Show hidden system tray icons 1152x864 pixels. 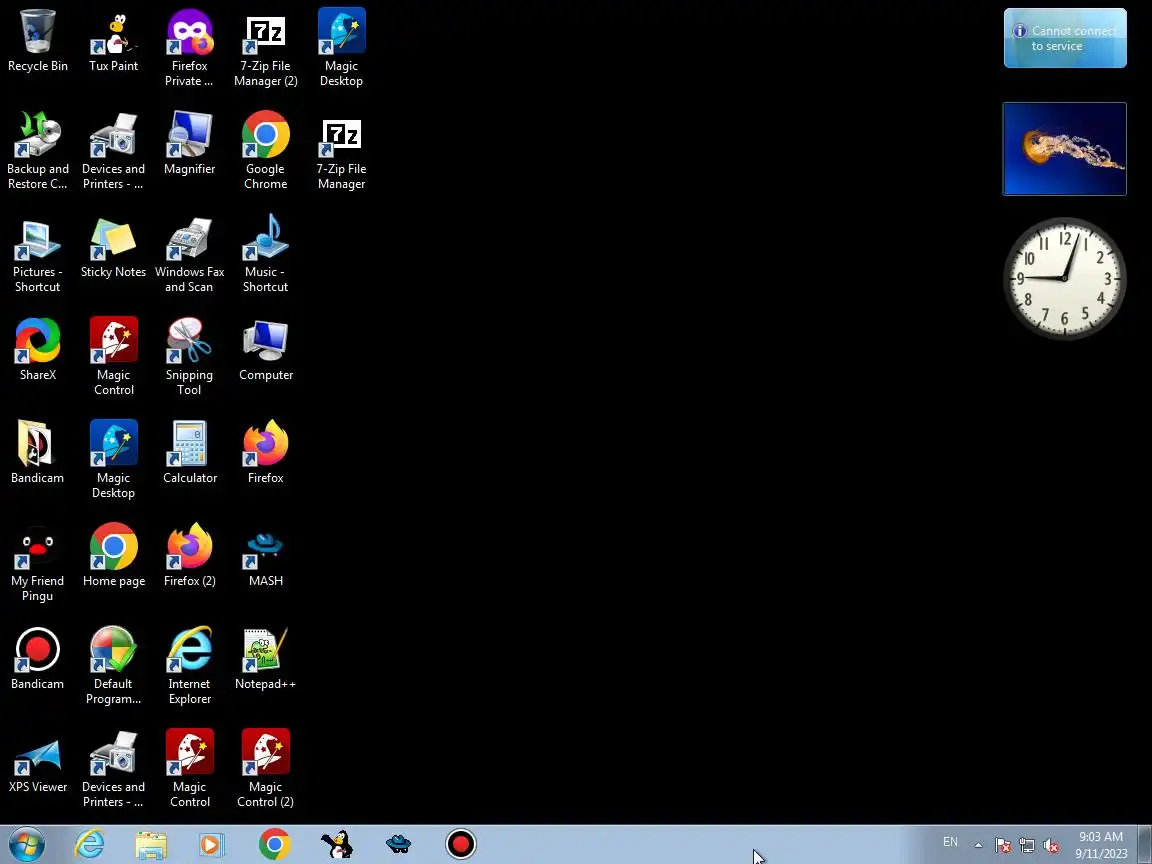(x=979, y=845)
